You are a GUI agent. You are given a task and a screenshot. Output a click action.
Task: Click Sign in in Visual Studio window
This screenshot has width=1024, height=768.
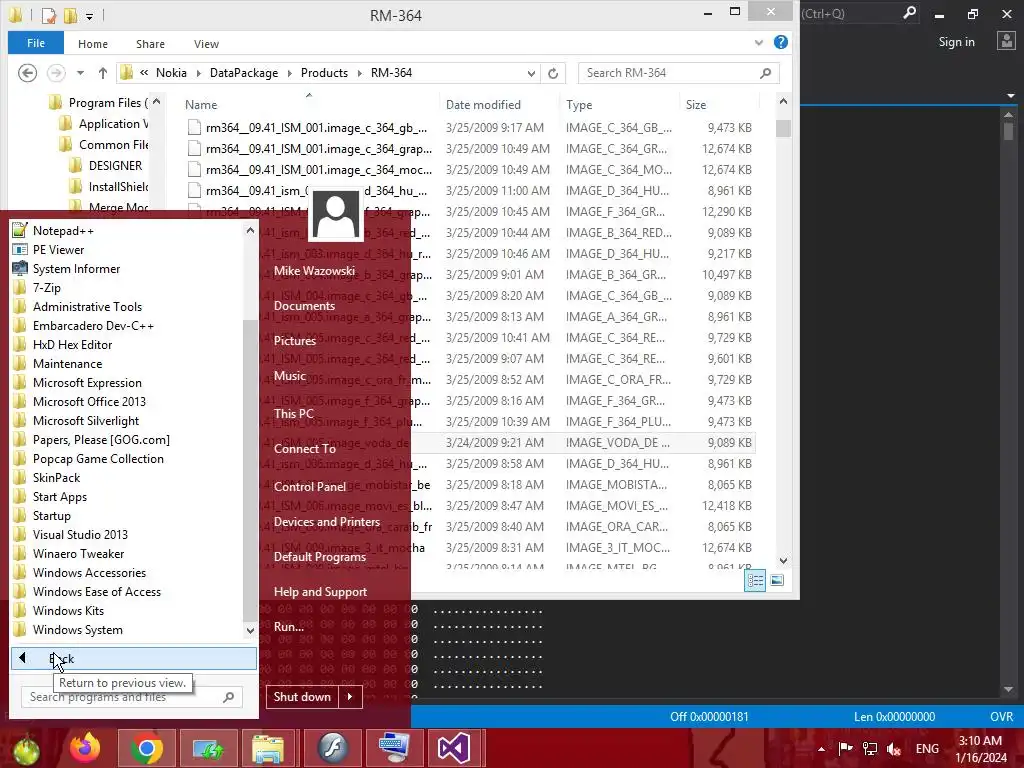pos(956,42)
